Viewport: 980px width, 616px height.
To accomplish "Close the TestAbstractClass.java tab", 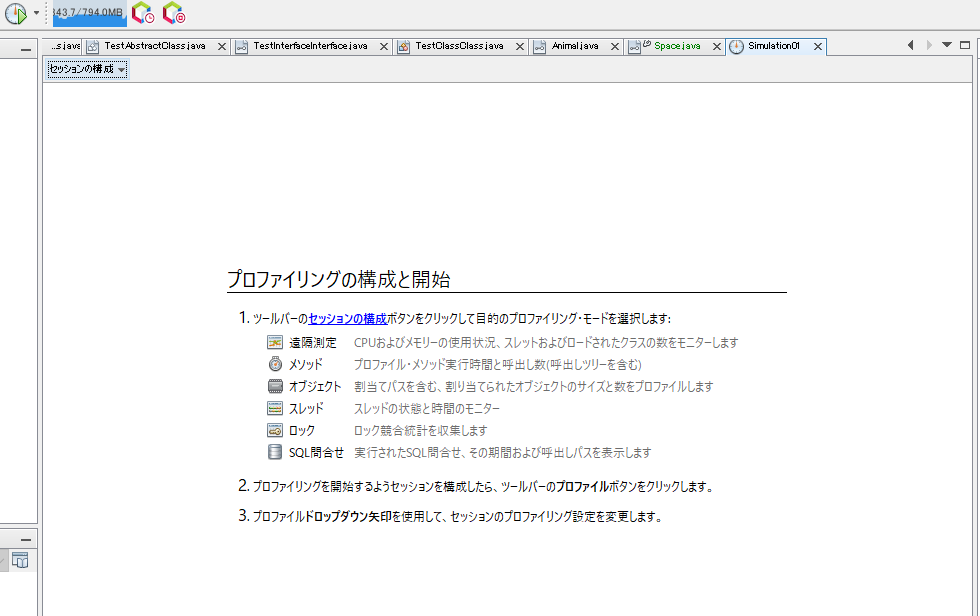I will coord(221,47).
